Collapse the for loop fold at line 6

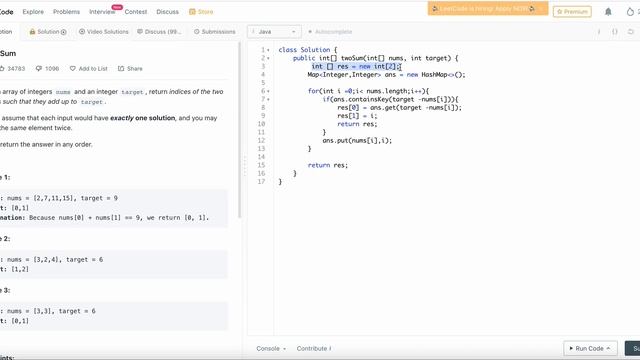[x=268, y=91]
